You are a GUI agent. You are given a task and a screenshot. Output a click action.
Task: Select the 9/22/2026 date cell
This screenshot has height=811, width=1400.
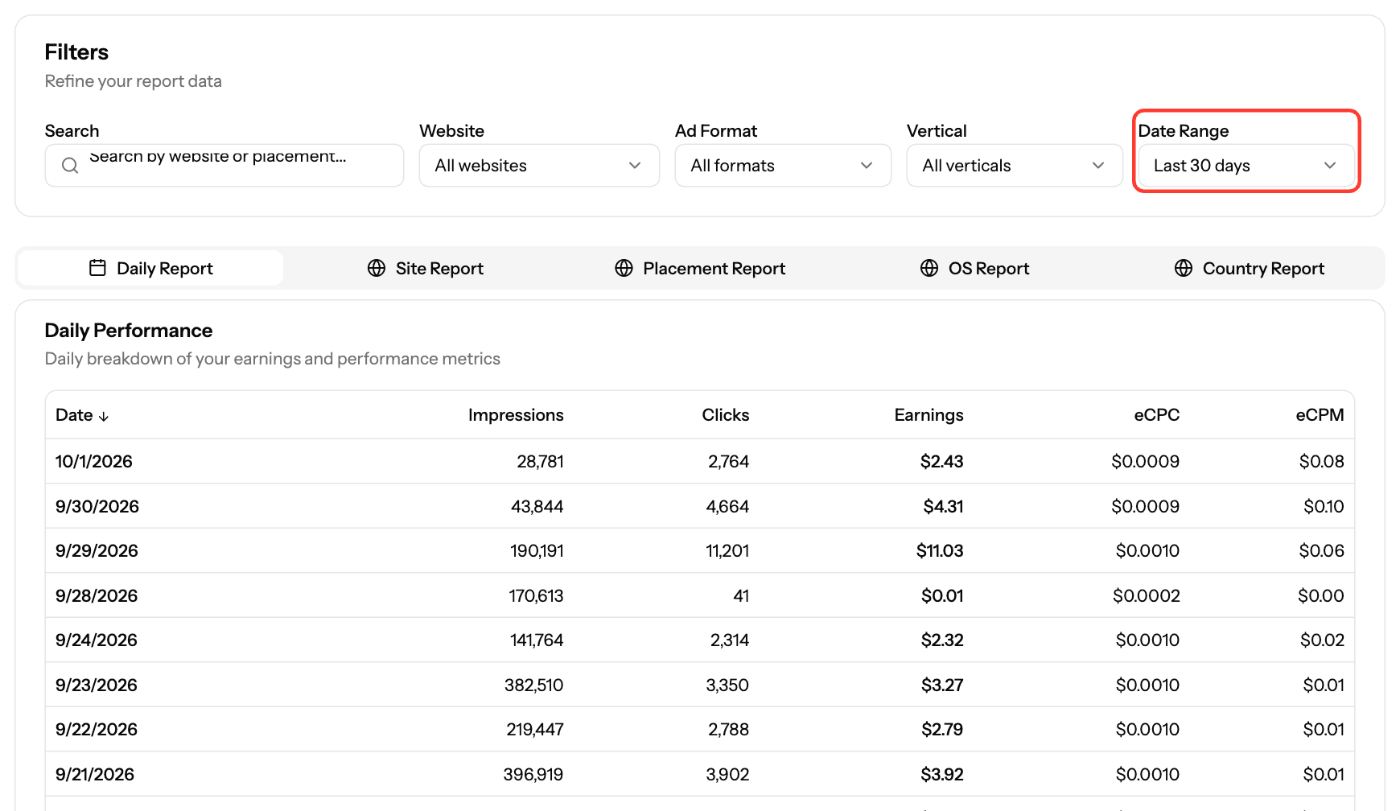(x=95, y=729)
